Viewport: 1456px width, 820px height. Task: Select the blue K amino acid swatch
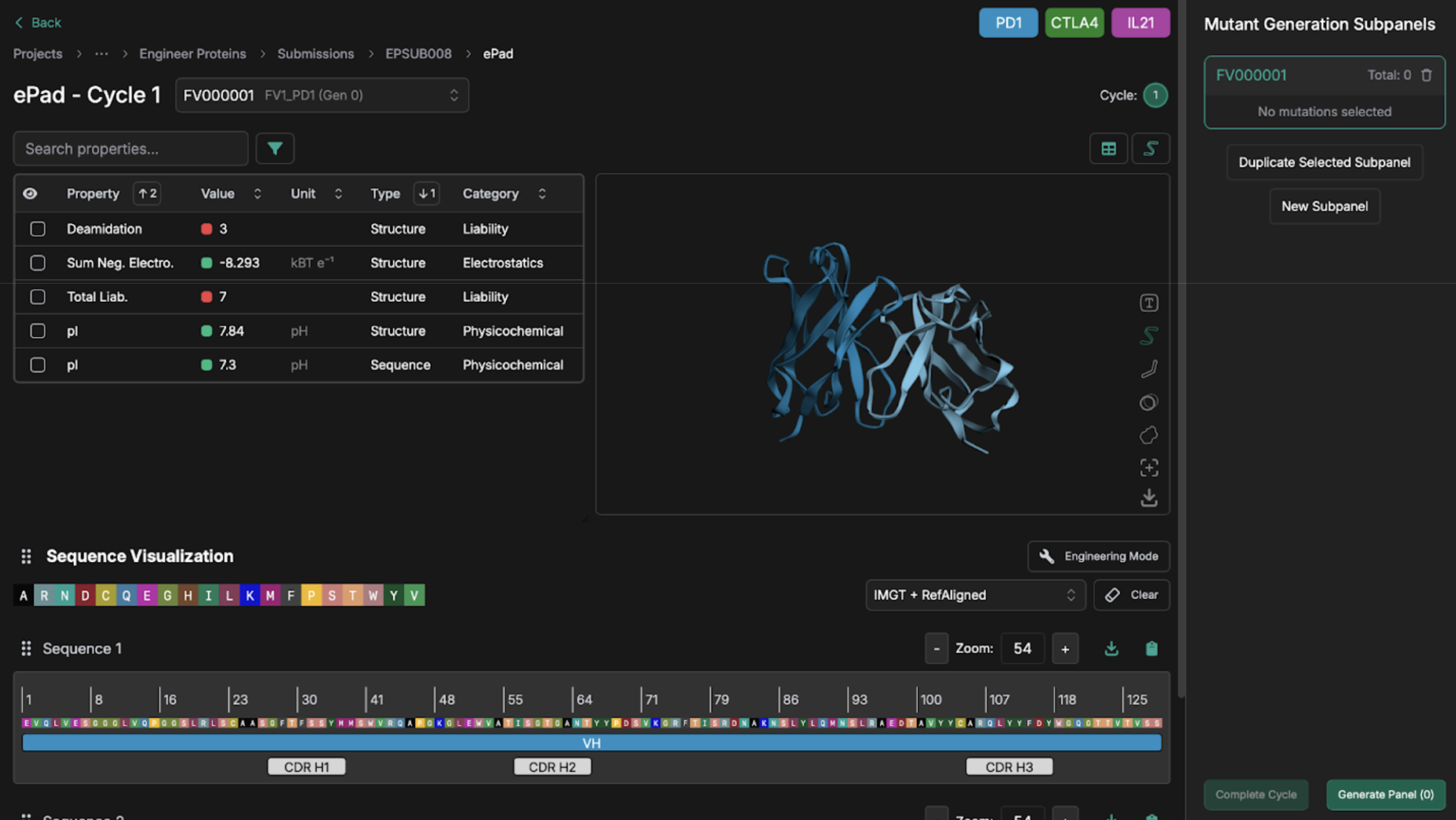tap(249, 595)
